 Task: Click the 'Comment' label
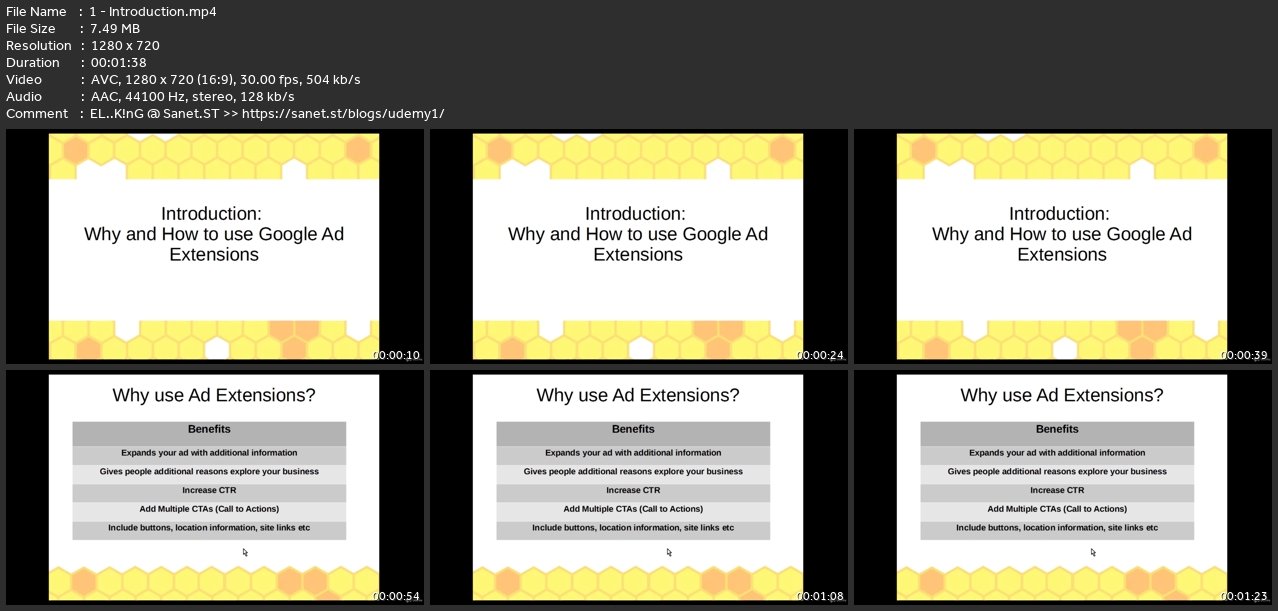[x=37, y=113]
